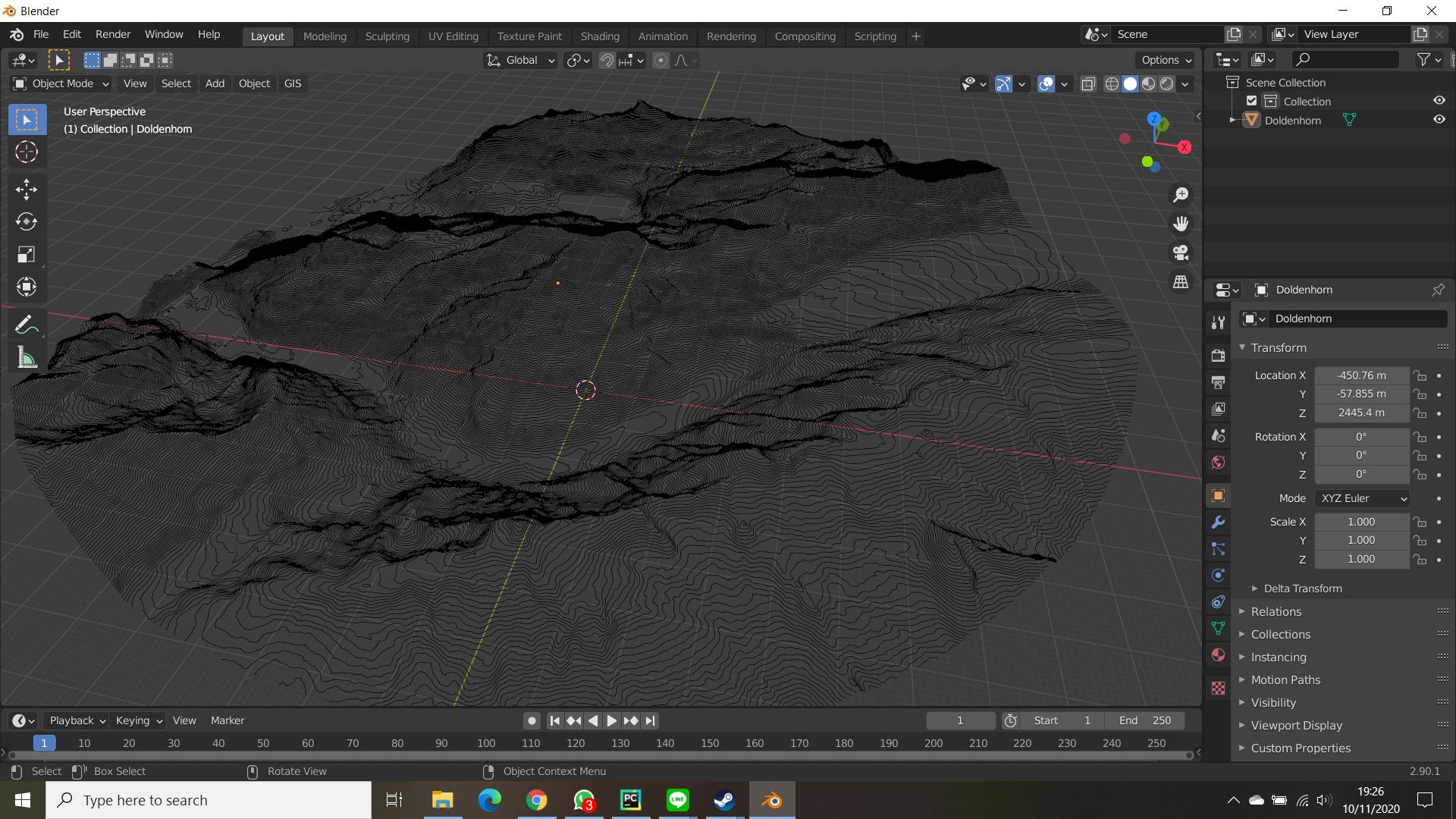
Task: Open the outliner filter funnel
Action: coord(1428,59)
